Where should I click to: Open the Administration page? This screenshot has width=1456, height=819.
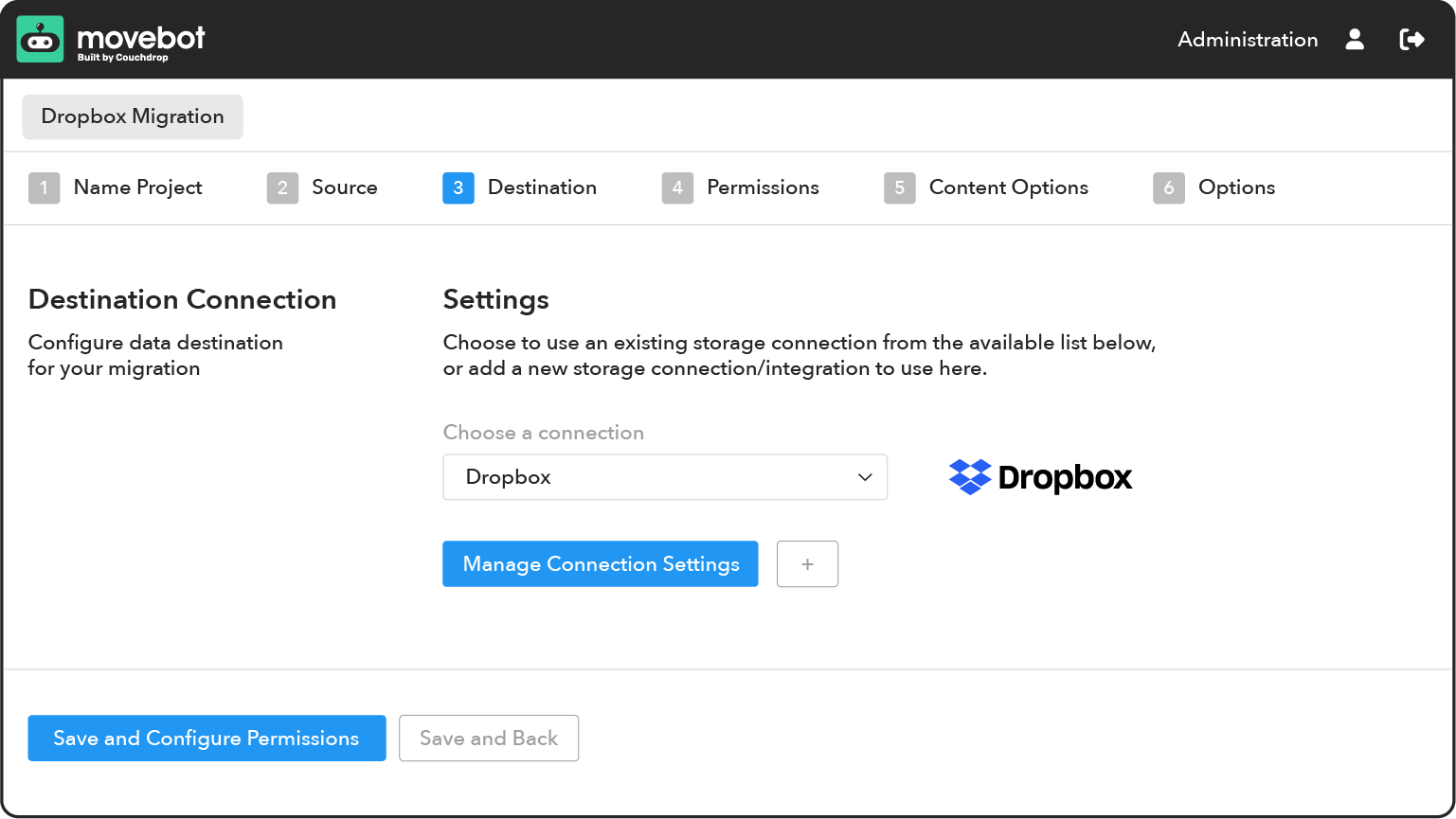click(1247, 40)
